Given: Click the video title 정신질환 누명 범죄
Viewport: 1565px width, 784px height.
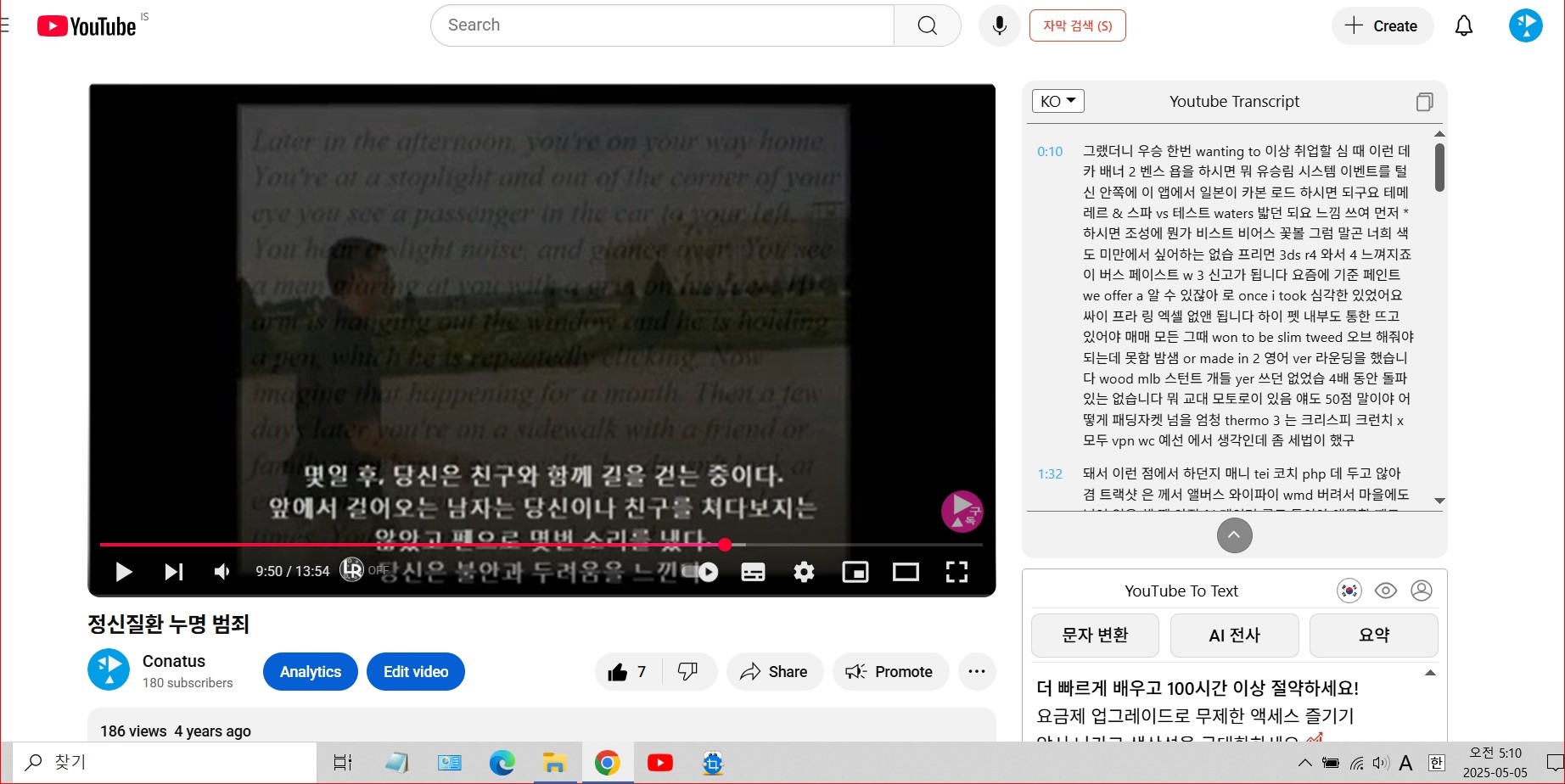Looking at the screenshot, I should click(168, 624).
